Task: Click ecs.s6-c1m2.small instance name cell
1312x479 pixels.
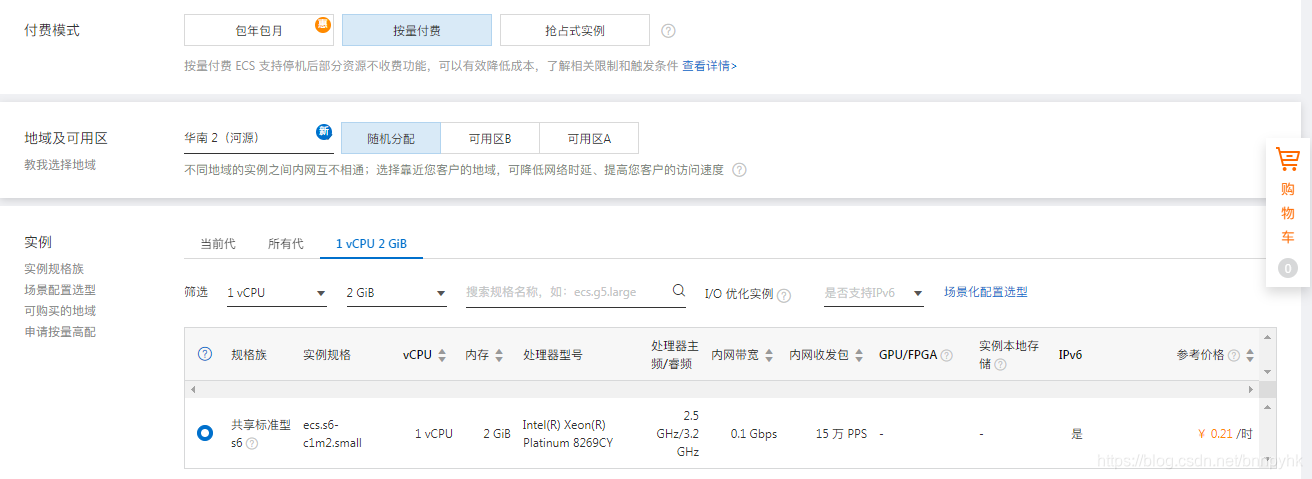Action: 332,433
